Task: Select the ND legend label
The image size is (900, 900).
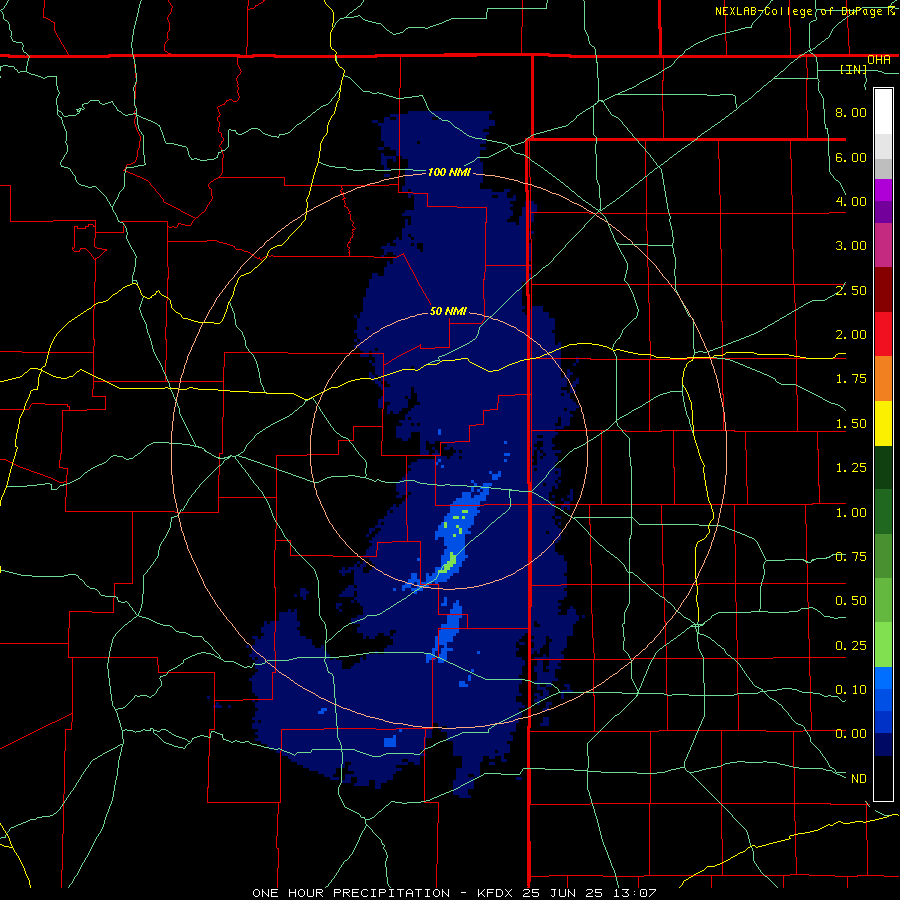Action: (x=859, y=779)
